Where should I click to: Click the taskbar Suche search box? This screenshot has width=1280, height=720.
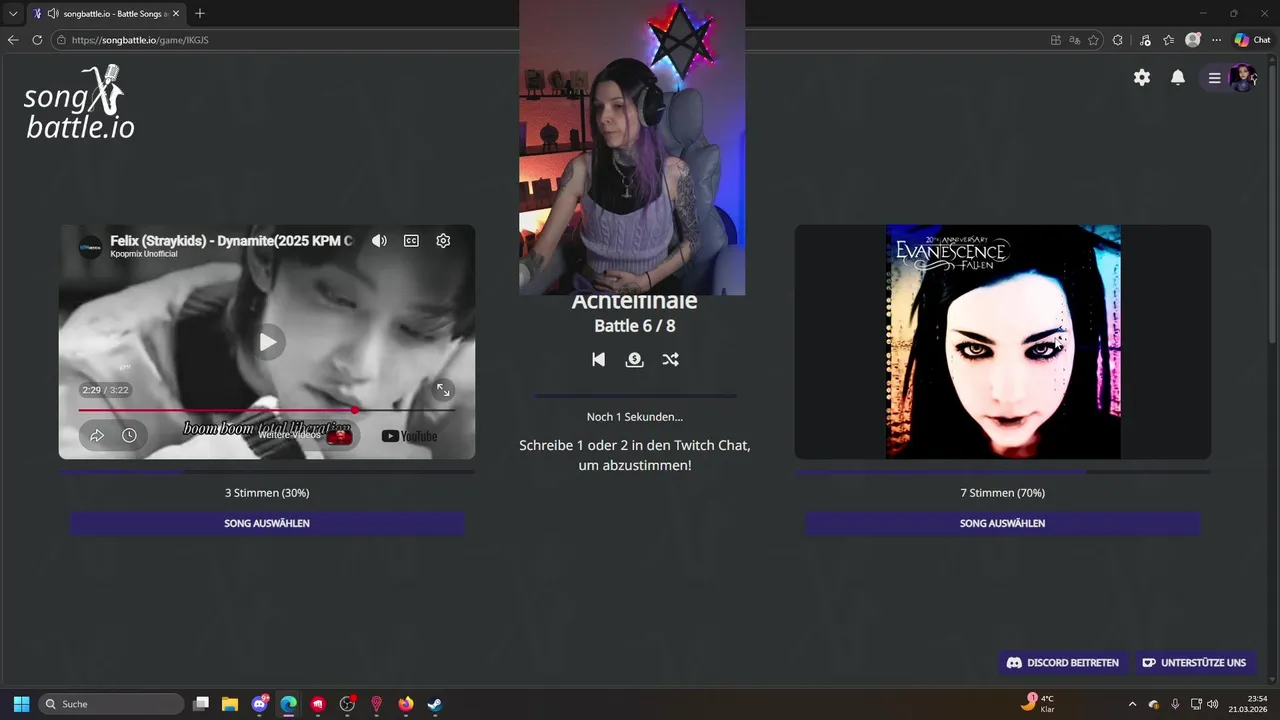pos(112,704)
